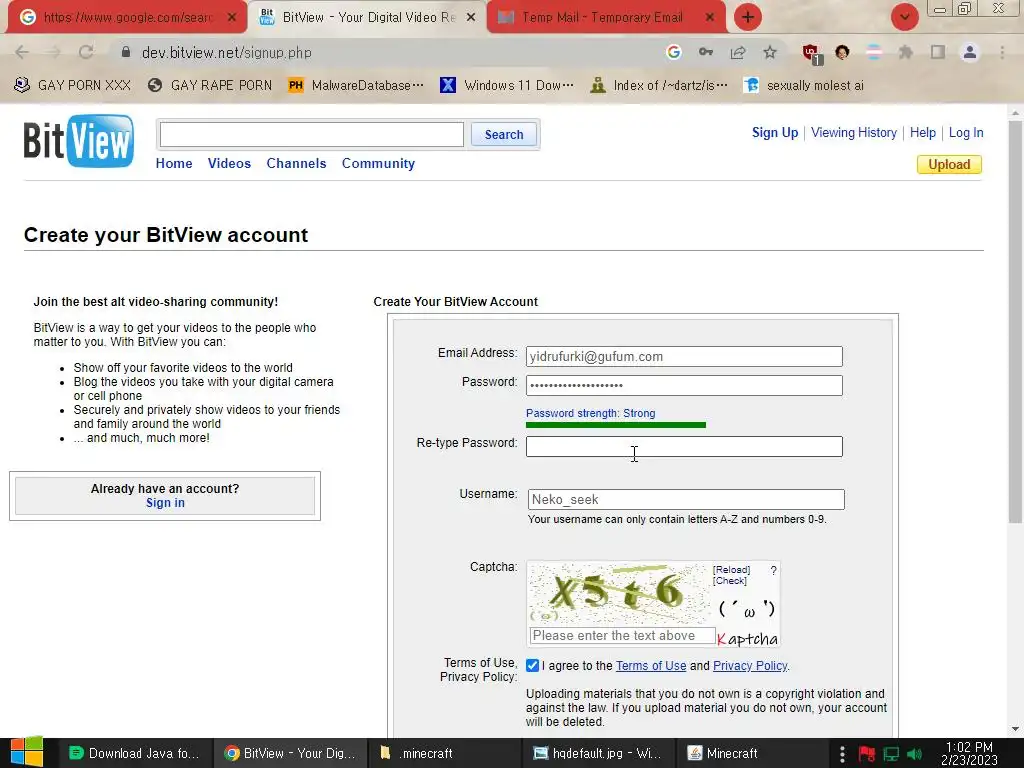
Task: Open saved passwords via the key icon
Action: coord(706,52)
